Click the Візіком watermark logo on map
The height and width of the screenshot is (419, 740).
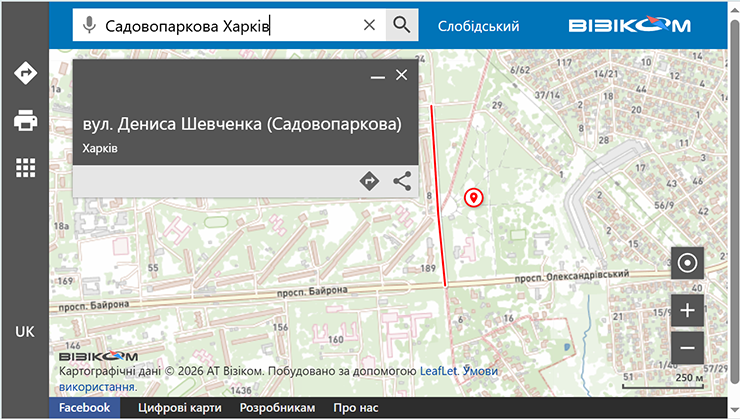pyautogui.click(x=98, y=356)
